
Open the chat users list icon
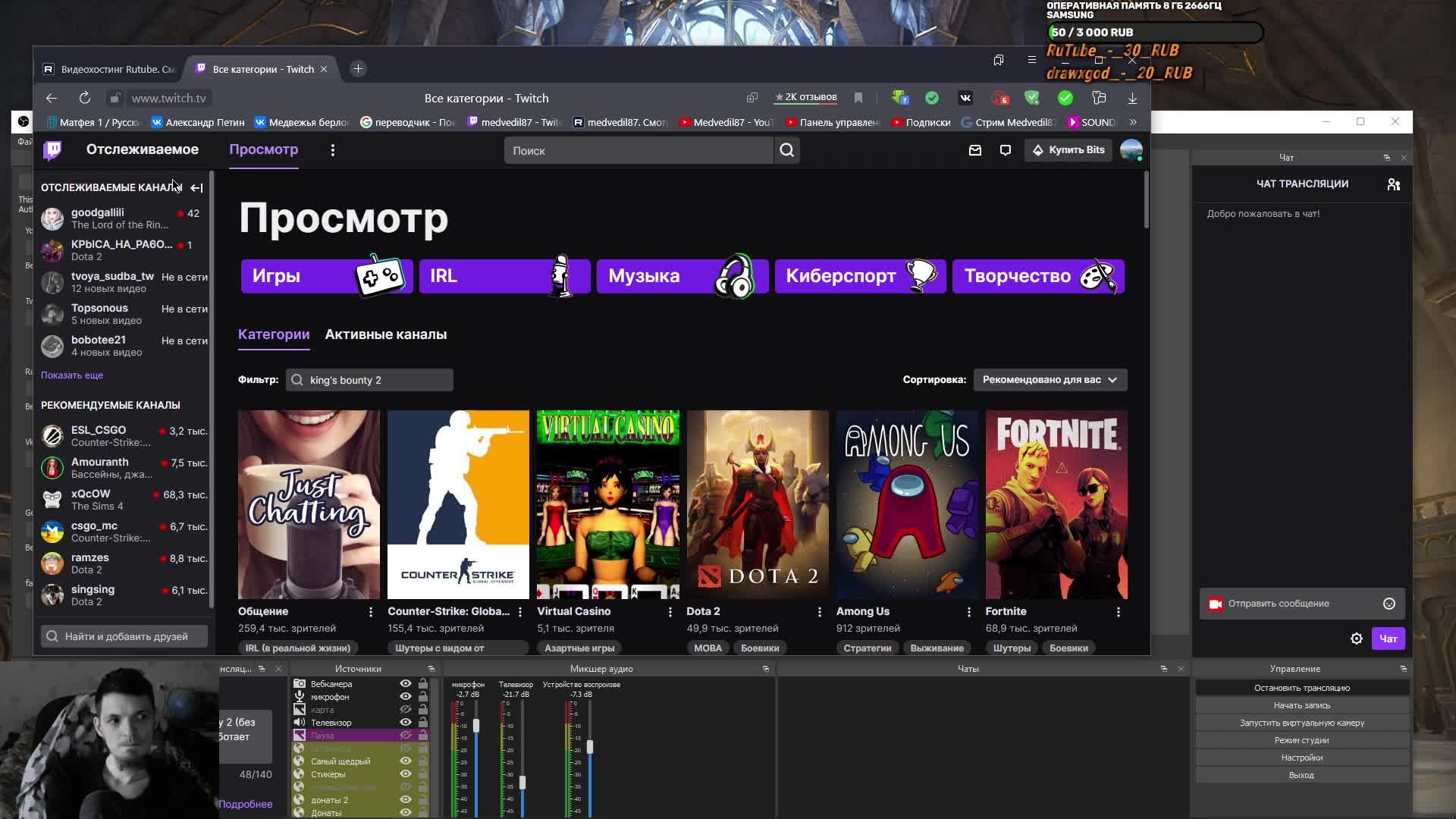point(1393,184)
